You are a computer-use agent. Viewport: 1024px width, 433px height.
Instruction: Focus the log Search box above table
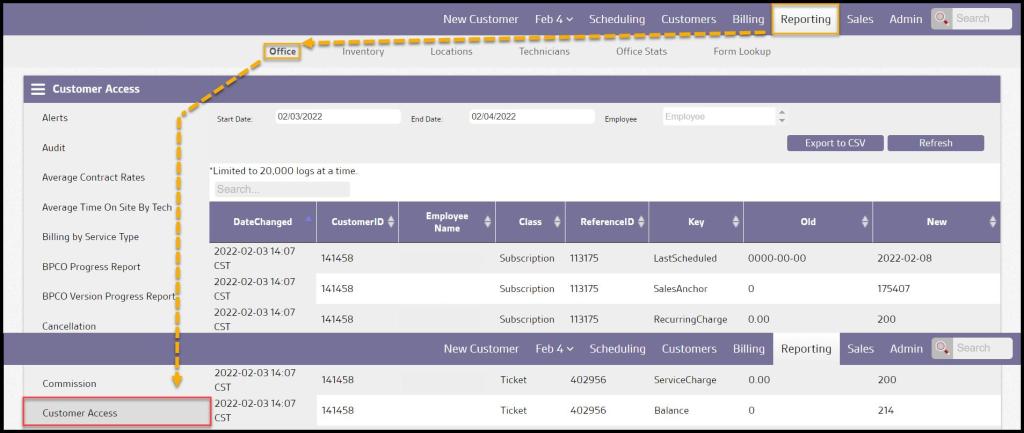click(x=282, y=189)
